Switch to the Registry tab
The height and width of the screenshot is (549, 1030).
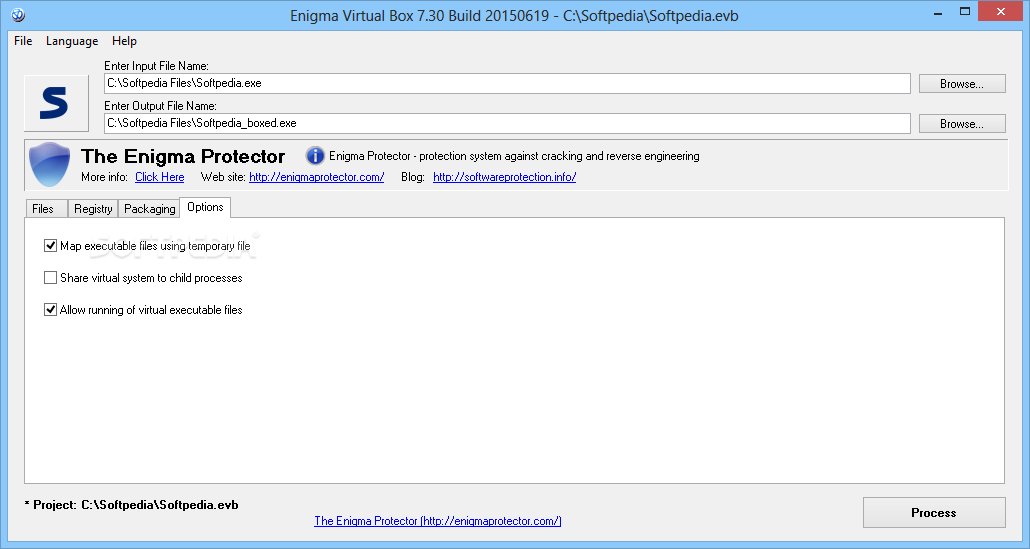point(93,209)
